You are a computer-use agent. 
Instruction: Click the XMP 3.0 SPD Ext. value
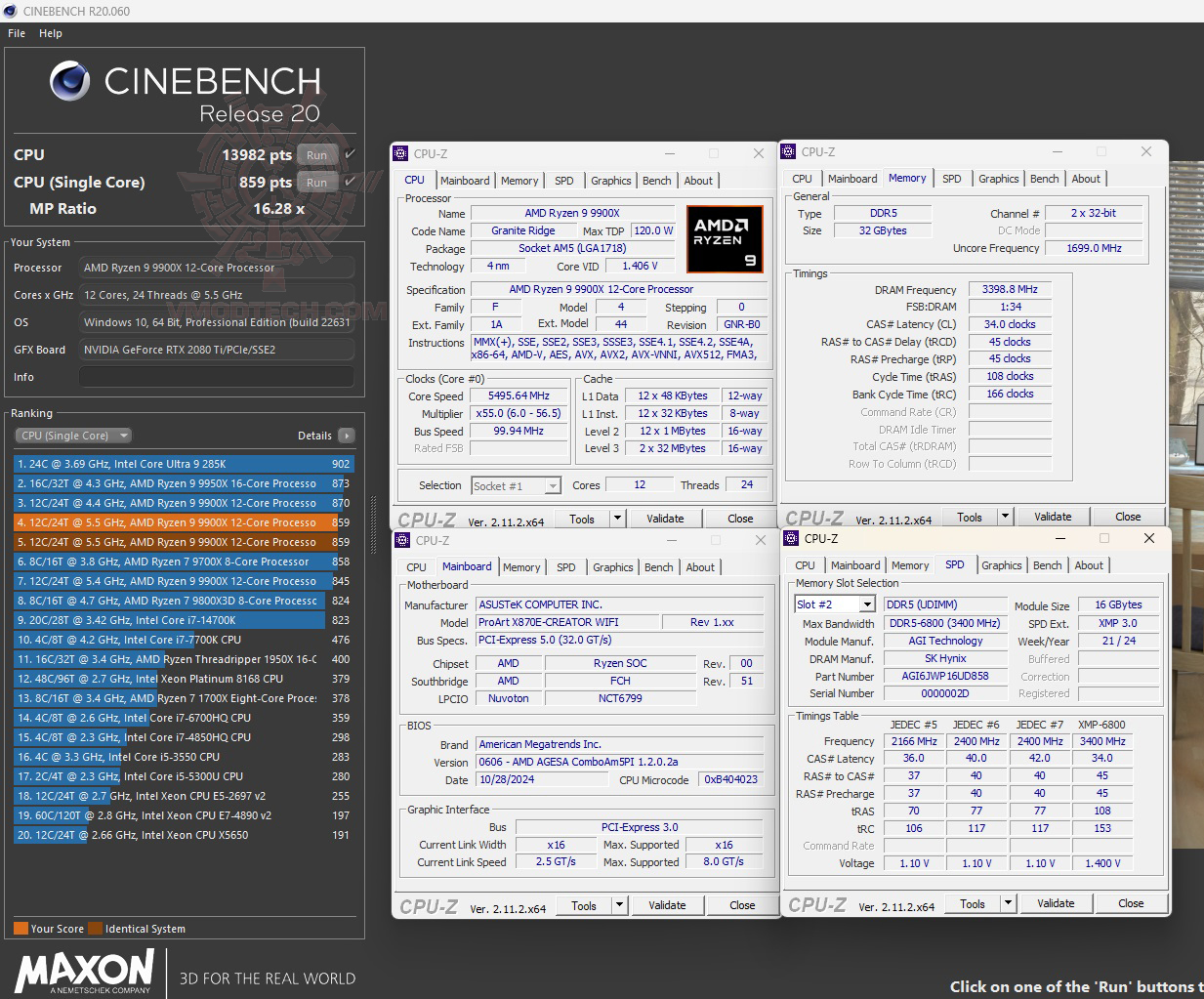(x=1117, y=623)
